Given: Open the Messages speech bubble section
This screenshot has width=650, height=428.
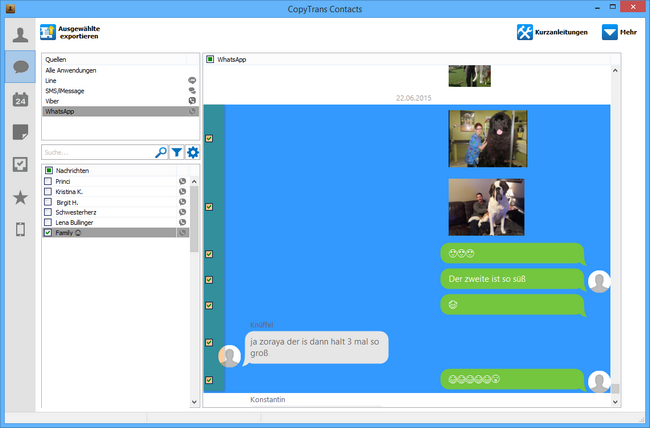Looking at the screenshot, I should pos(18,66).
